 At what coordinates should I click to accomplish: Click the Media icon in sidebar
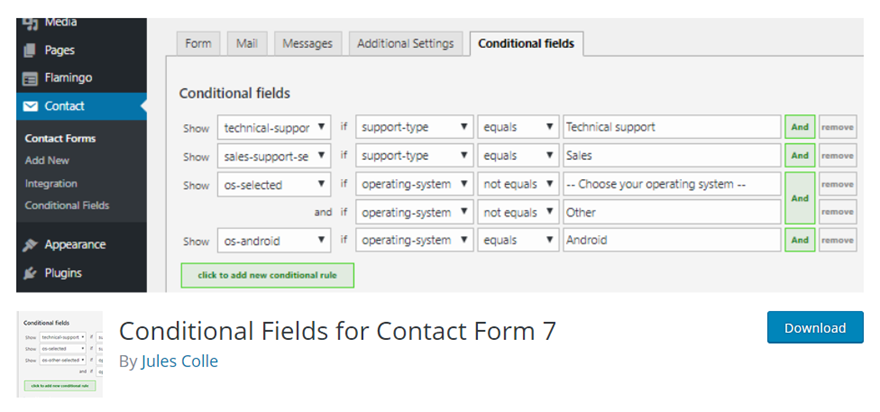(x=31, y=22)
